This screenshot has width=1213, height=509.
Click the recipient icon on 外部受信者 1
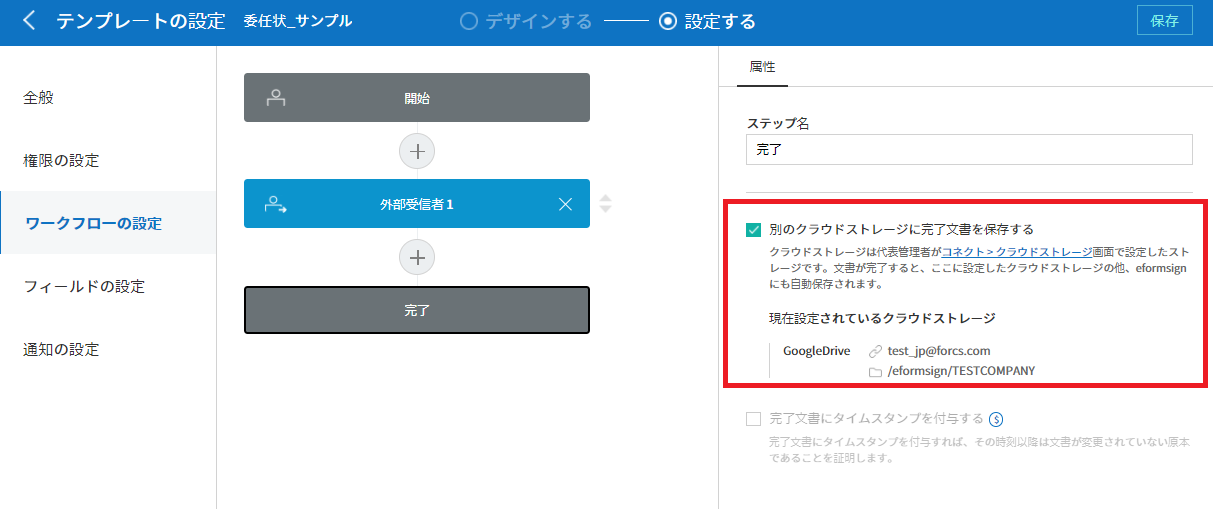pyautogui.click(x=276, y=204)
